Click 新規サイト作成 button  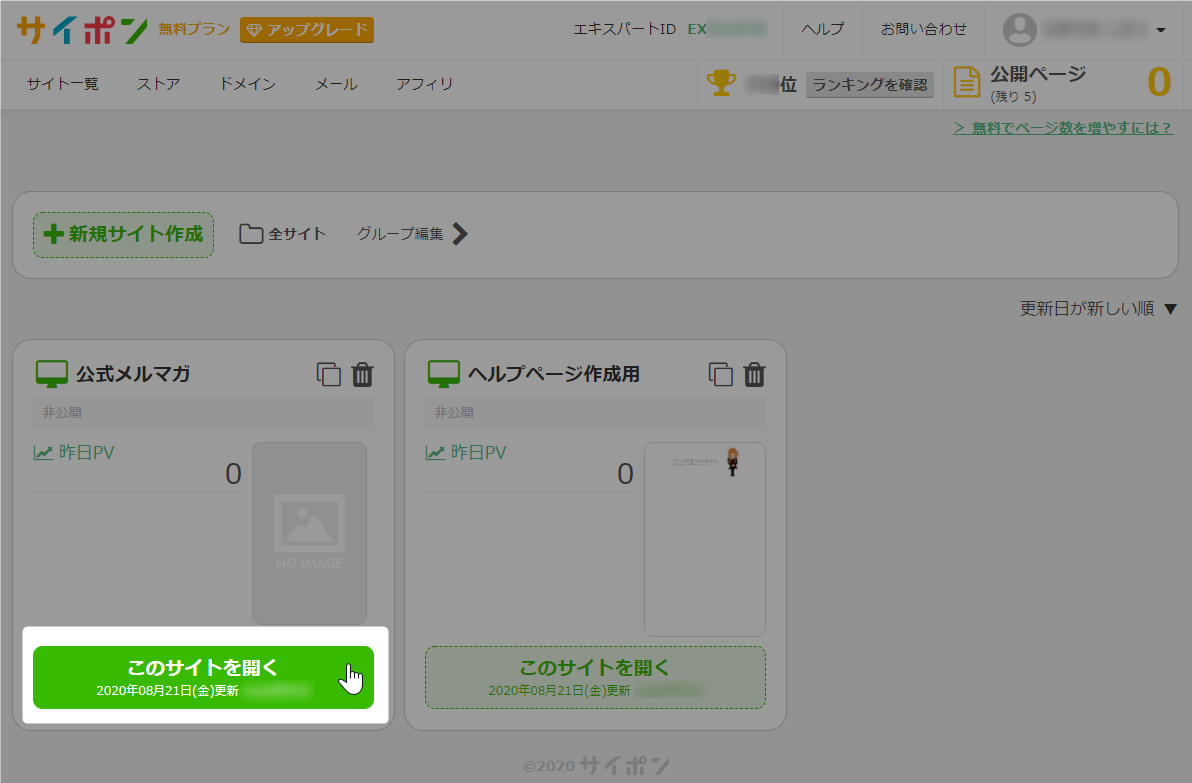coord(123,234)
